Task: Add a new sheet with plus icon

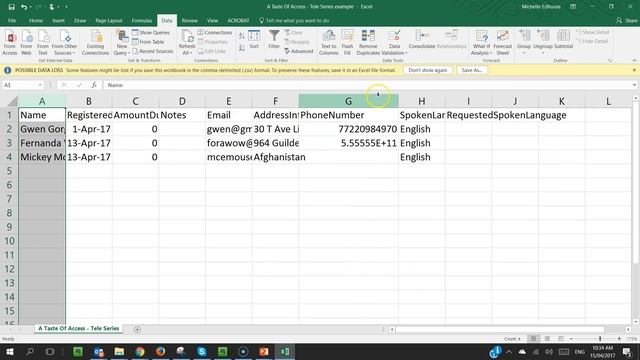Action: (x=137, y=329)
